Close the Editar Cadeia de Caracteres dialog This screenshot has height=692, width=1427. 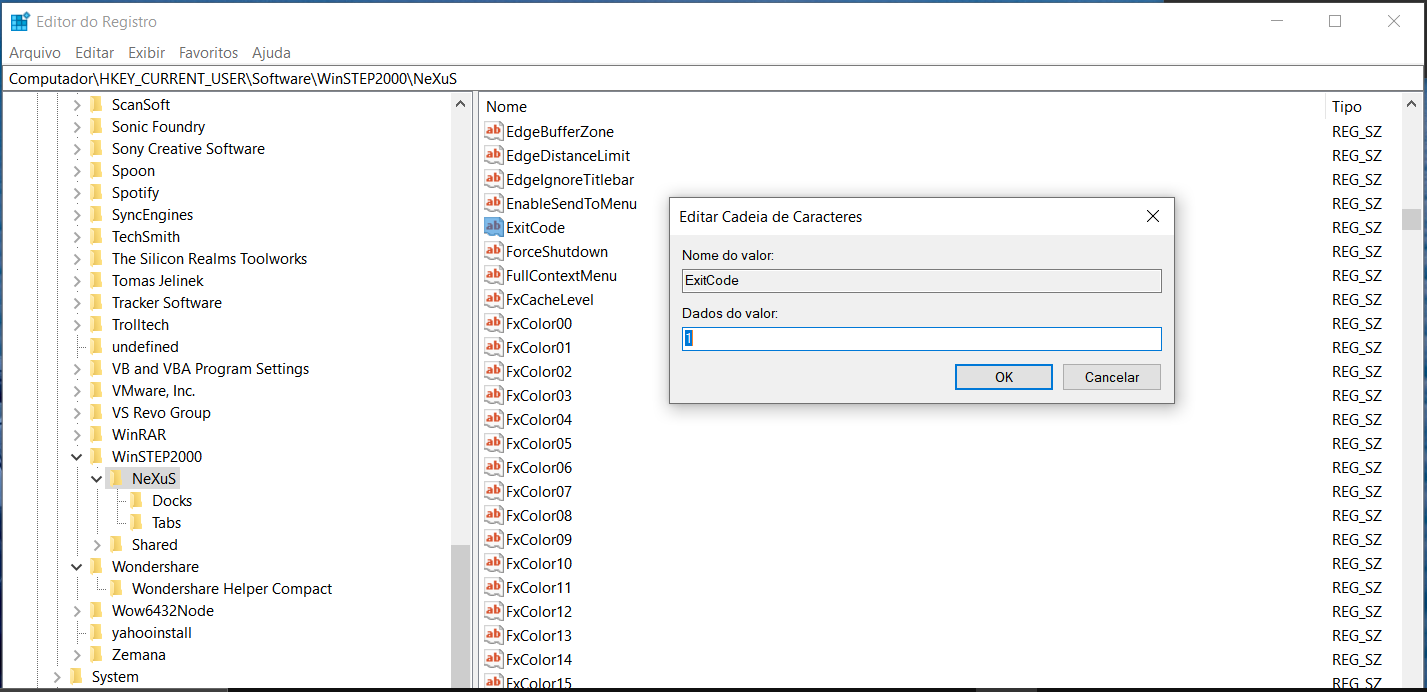point(1152,216)
